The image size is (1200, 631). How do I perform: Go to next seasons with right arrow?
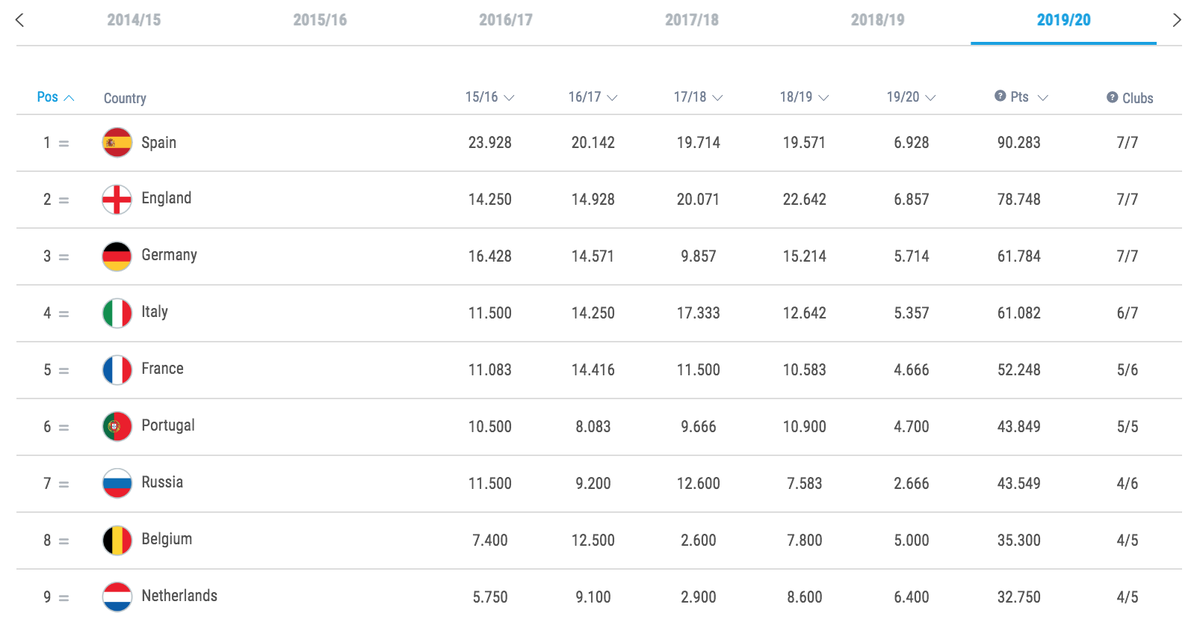tap(1177, 20)
